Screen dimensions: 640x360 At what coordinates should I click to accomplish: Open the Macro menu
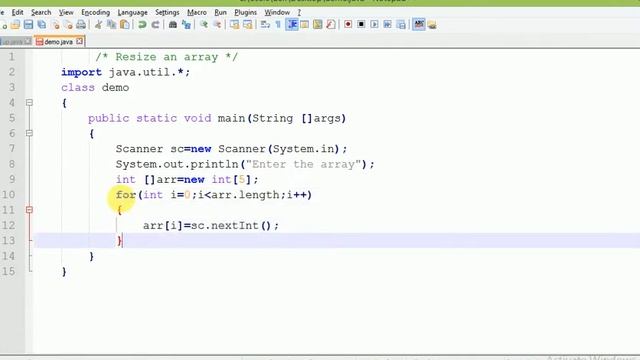click(197, 12)
